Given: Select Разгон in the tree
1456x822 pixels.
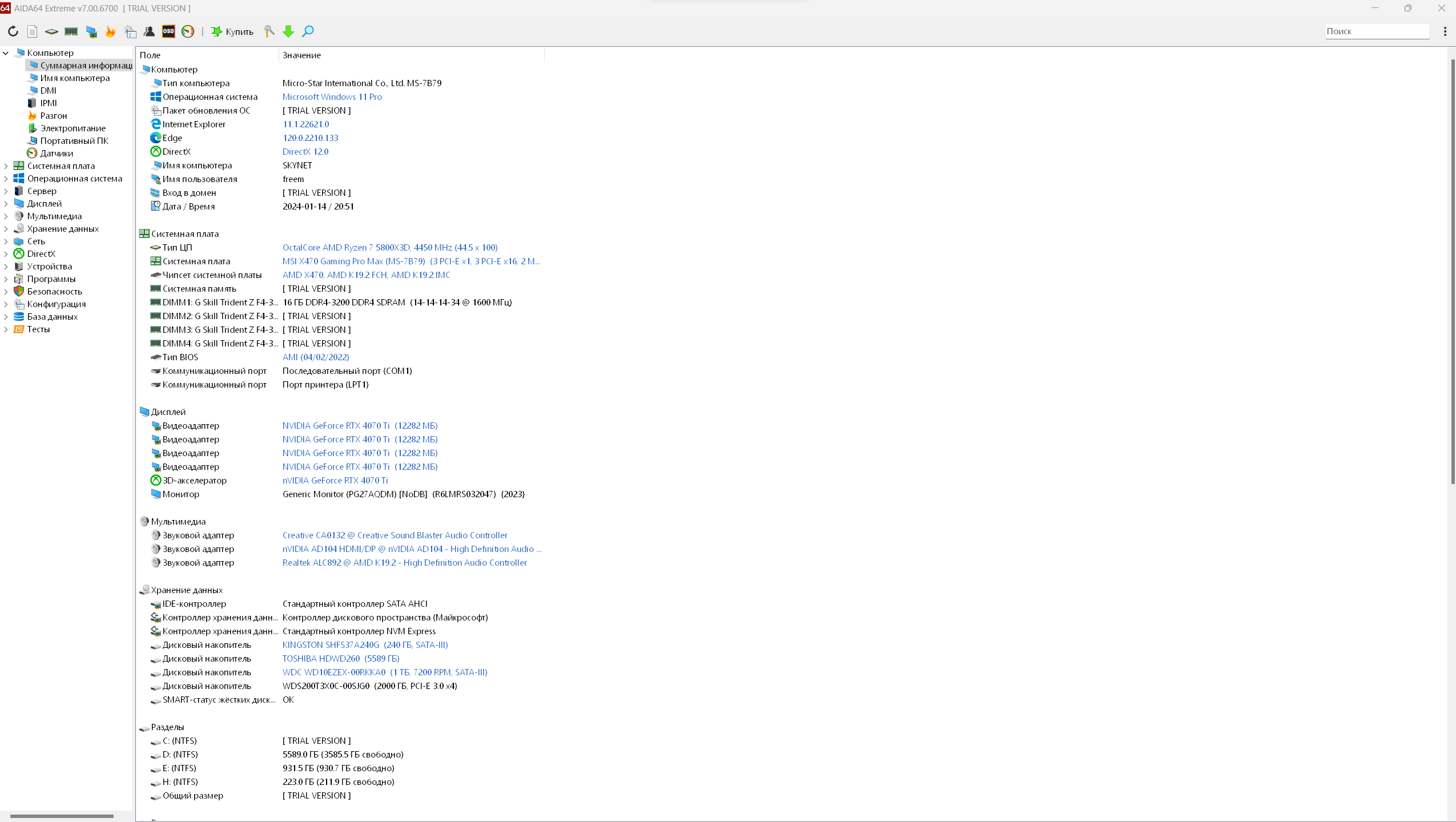Looking at the screenshot, I should [x=54, y=116].
